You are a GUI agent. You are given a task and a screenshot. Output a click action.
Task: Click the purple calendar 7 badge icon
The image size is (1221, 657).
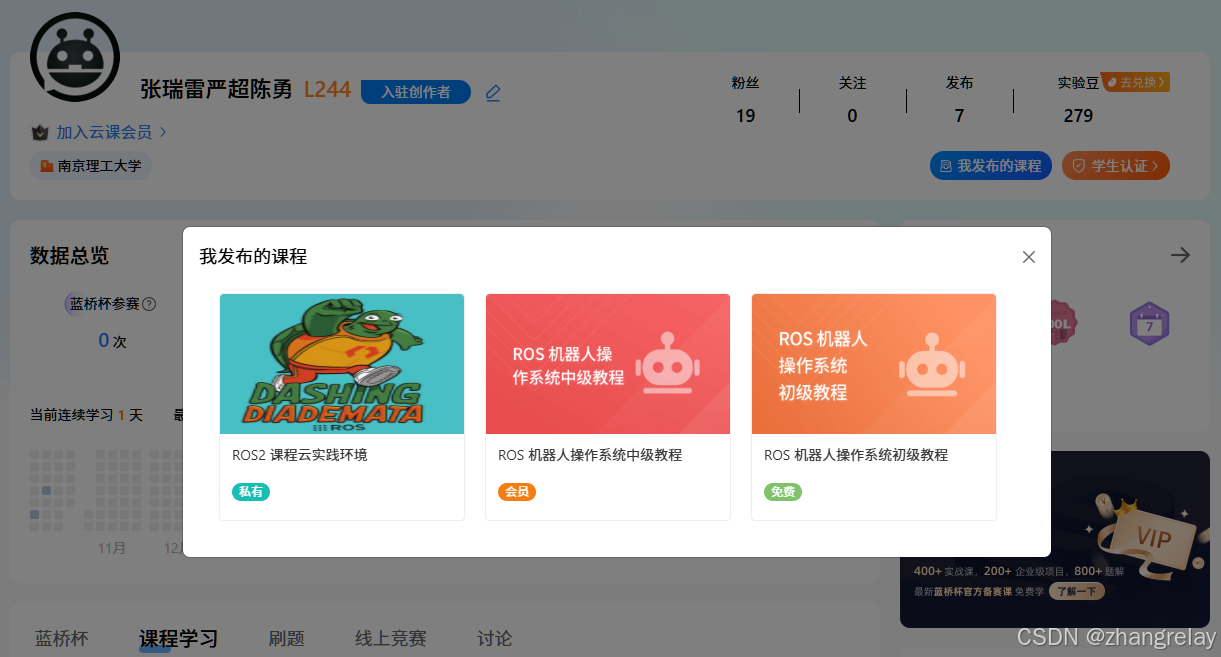click(1149, 323)
